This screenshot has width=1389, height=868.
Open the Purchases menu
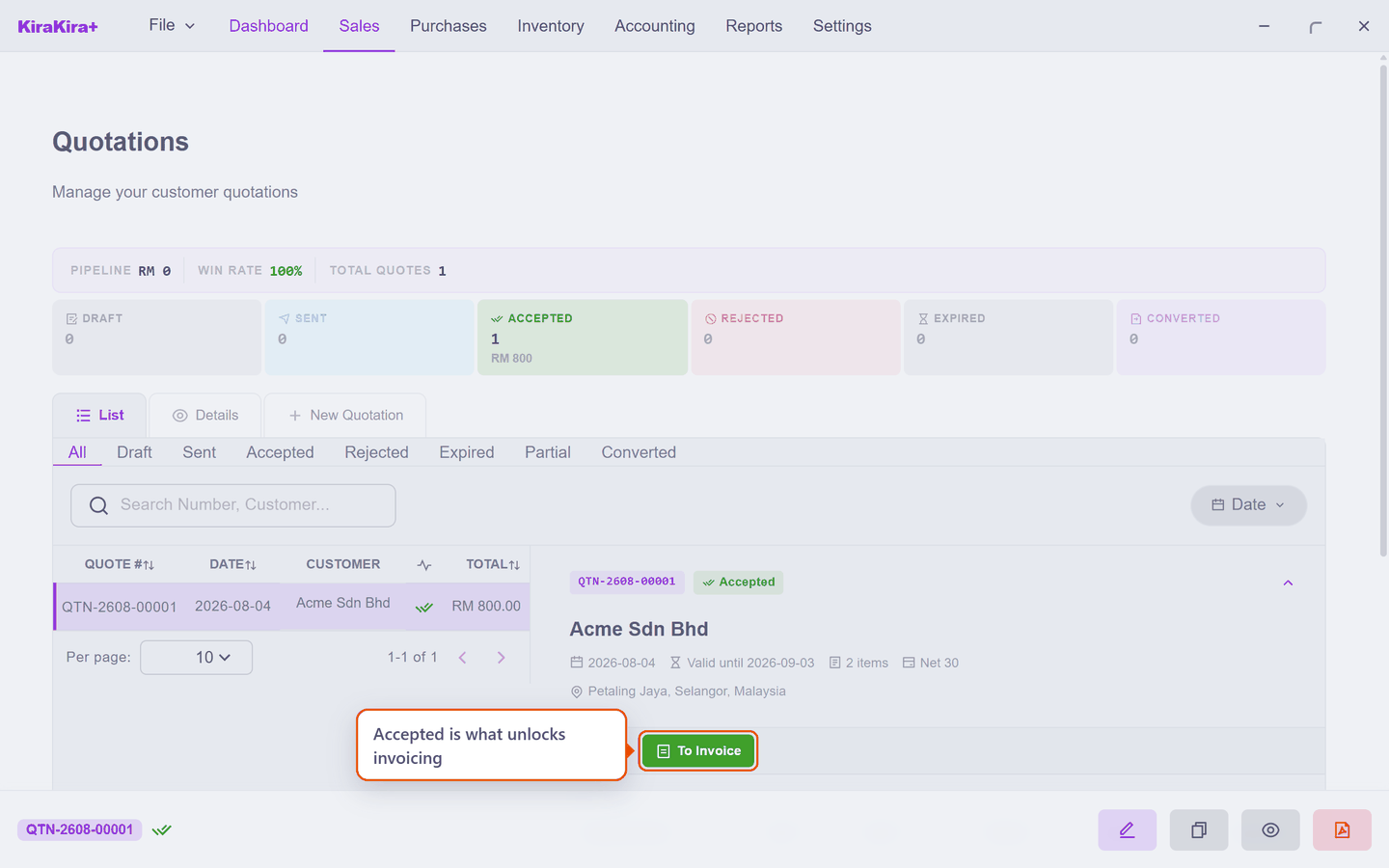(x=449, y=26)
